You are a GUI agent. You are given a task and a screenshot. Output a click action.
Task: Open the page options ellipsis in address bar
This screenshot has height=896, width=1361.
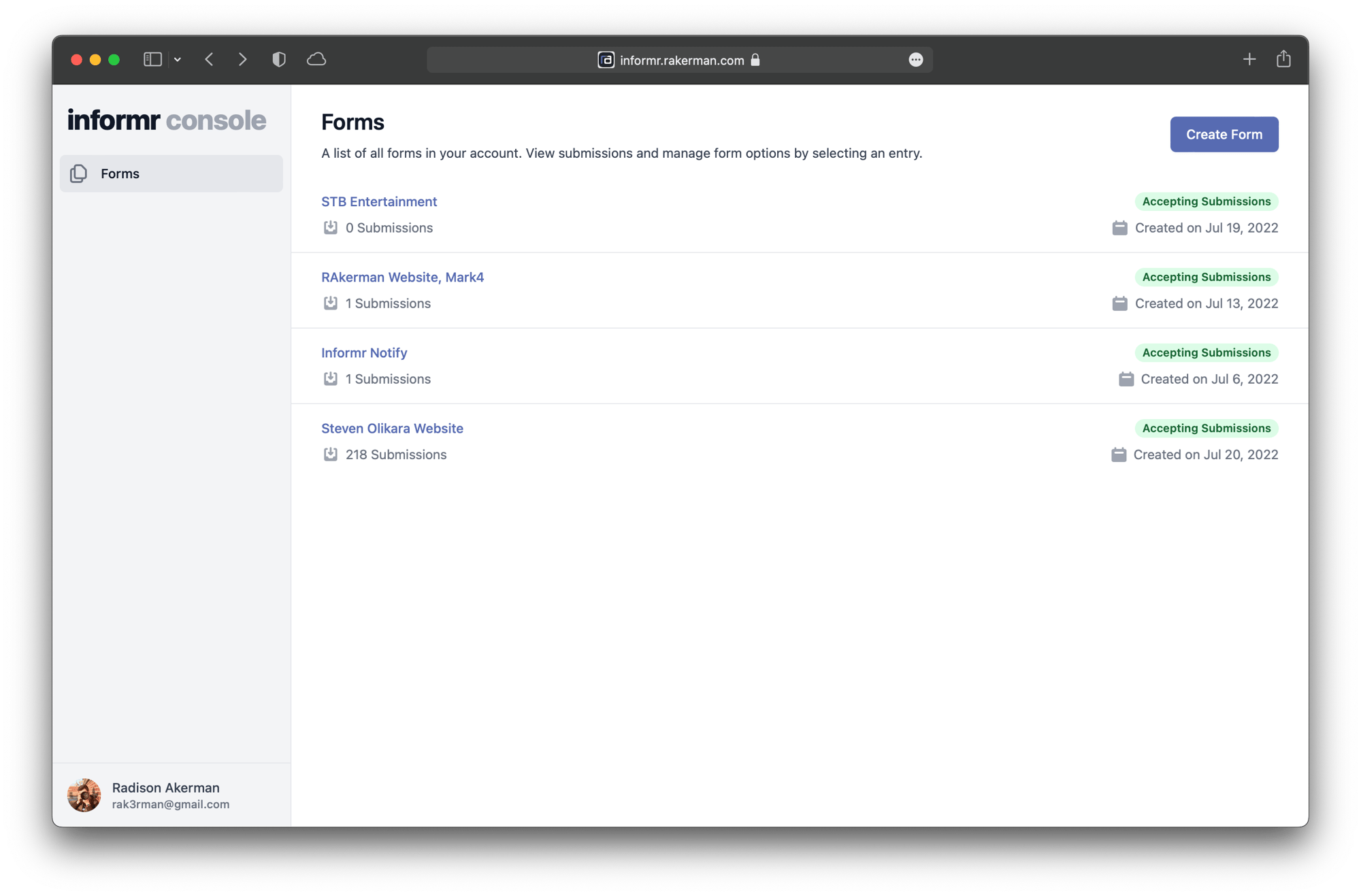[916, 60]
